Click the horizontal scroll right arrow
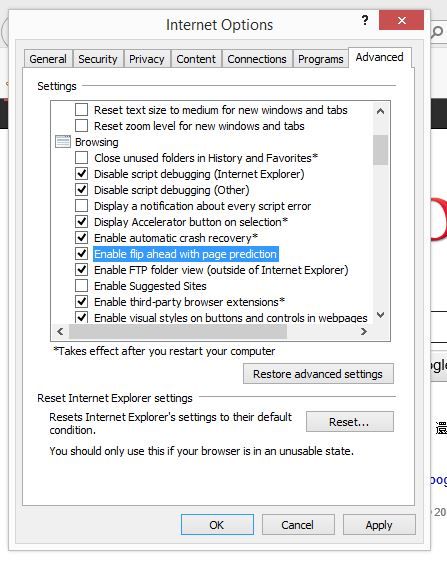The width and height of the screenshot is (447, 568). [364, 331]
